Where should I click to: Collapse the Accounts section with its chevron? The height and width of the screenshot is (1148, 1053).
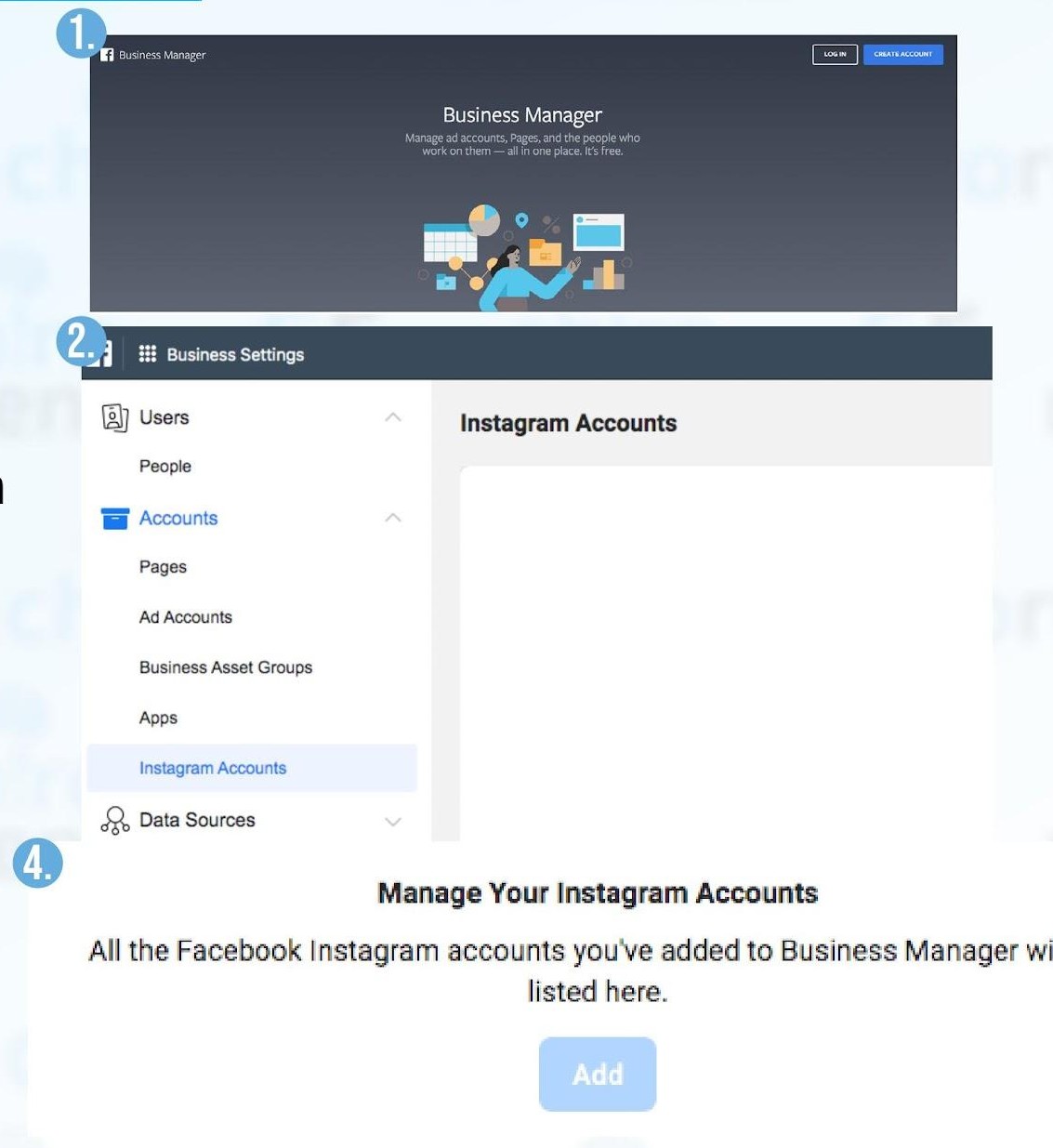coord(393,518)
